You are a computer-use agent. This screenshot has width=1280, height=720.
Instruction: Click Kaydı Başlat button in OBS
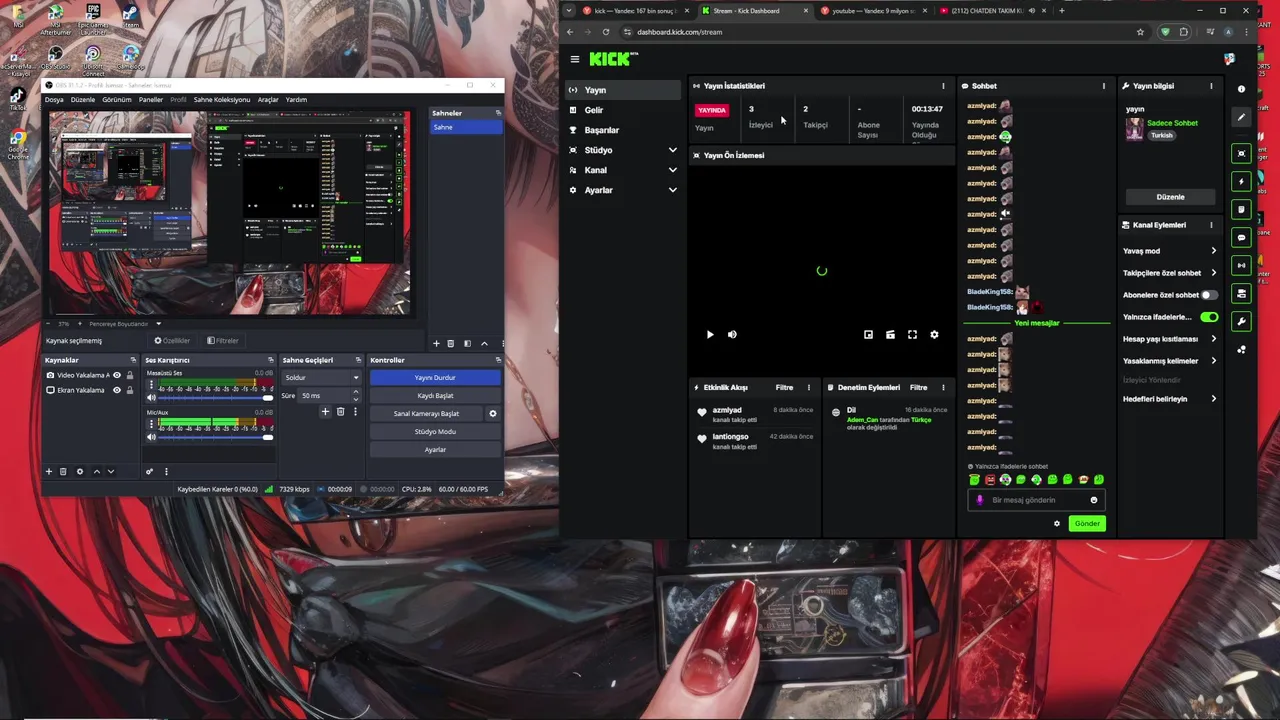tap(435, 395)
